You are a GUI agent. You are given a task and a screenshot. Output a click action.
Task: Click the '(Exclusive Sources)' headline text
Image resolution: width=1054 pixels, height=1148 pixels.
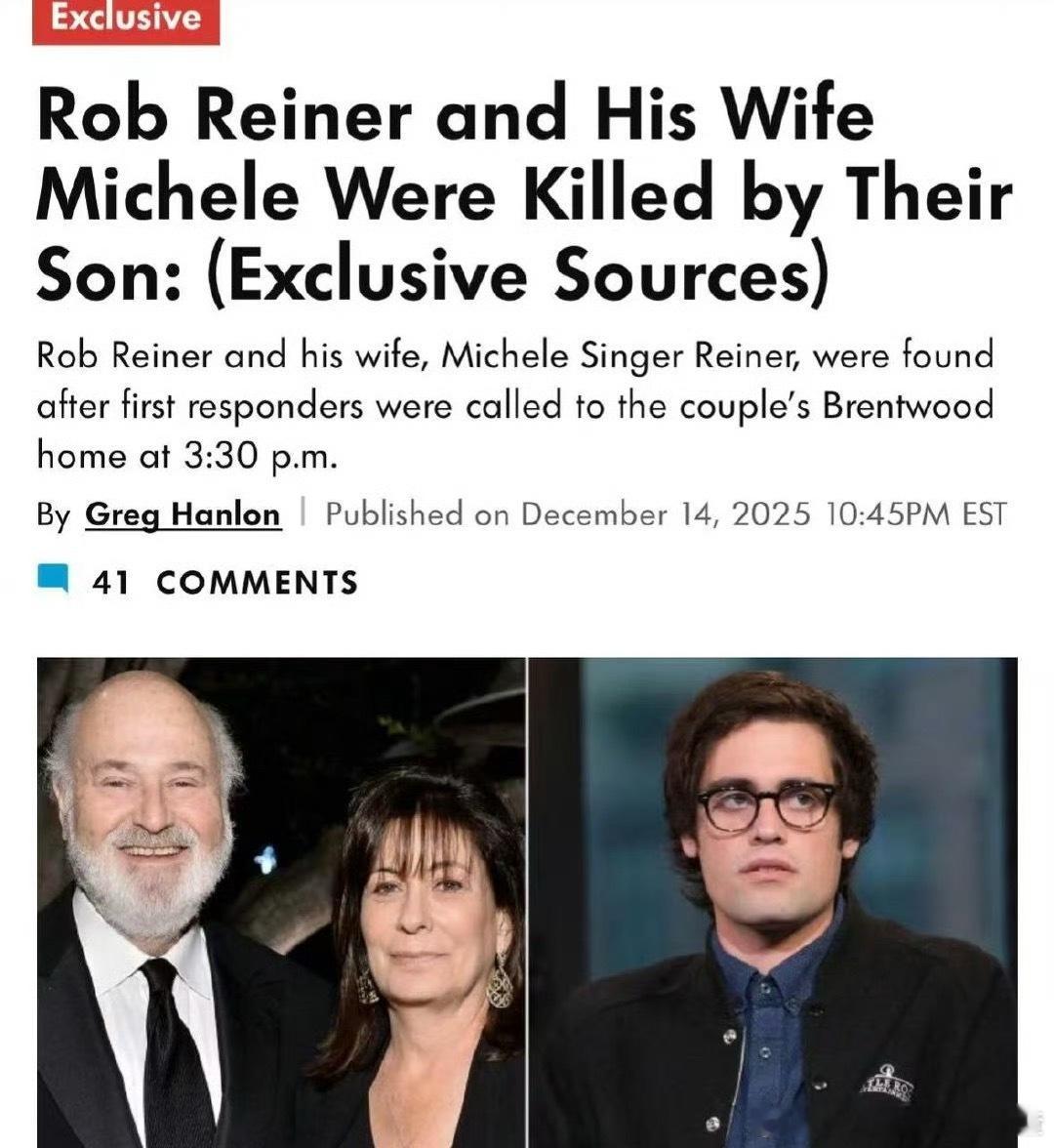pos(518,274)
